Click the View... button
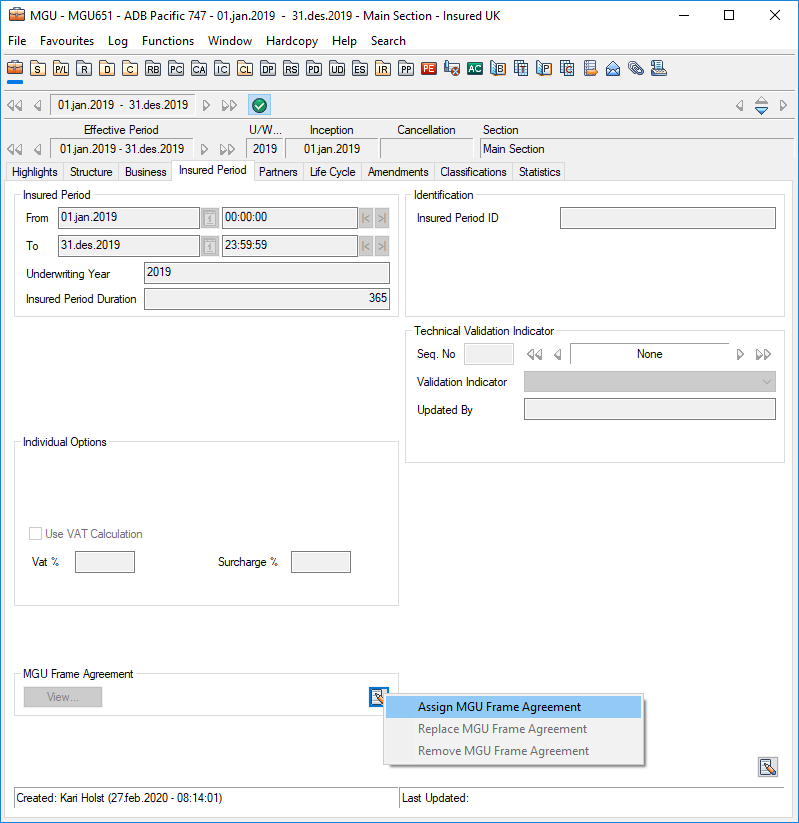Screen dimensions: 799x823 (x=63, y=697)
